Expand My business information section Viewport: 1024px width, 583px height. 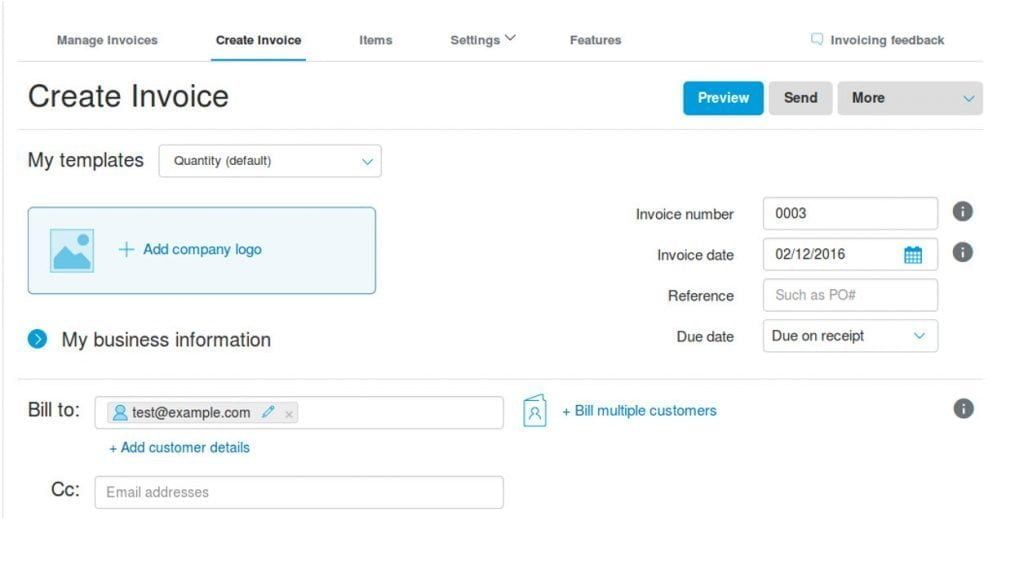(x=38, y=339)
